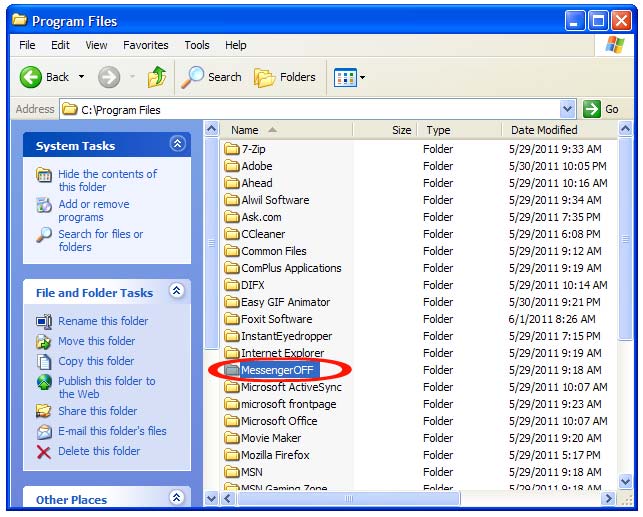643x517 pixels.
Task: Open the Tools menu
Action: coord(197,45)
